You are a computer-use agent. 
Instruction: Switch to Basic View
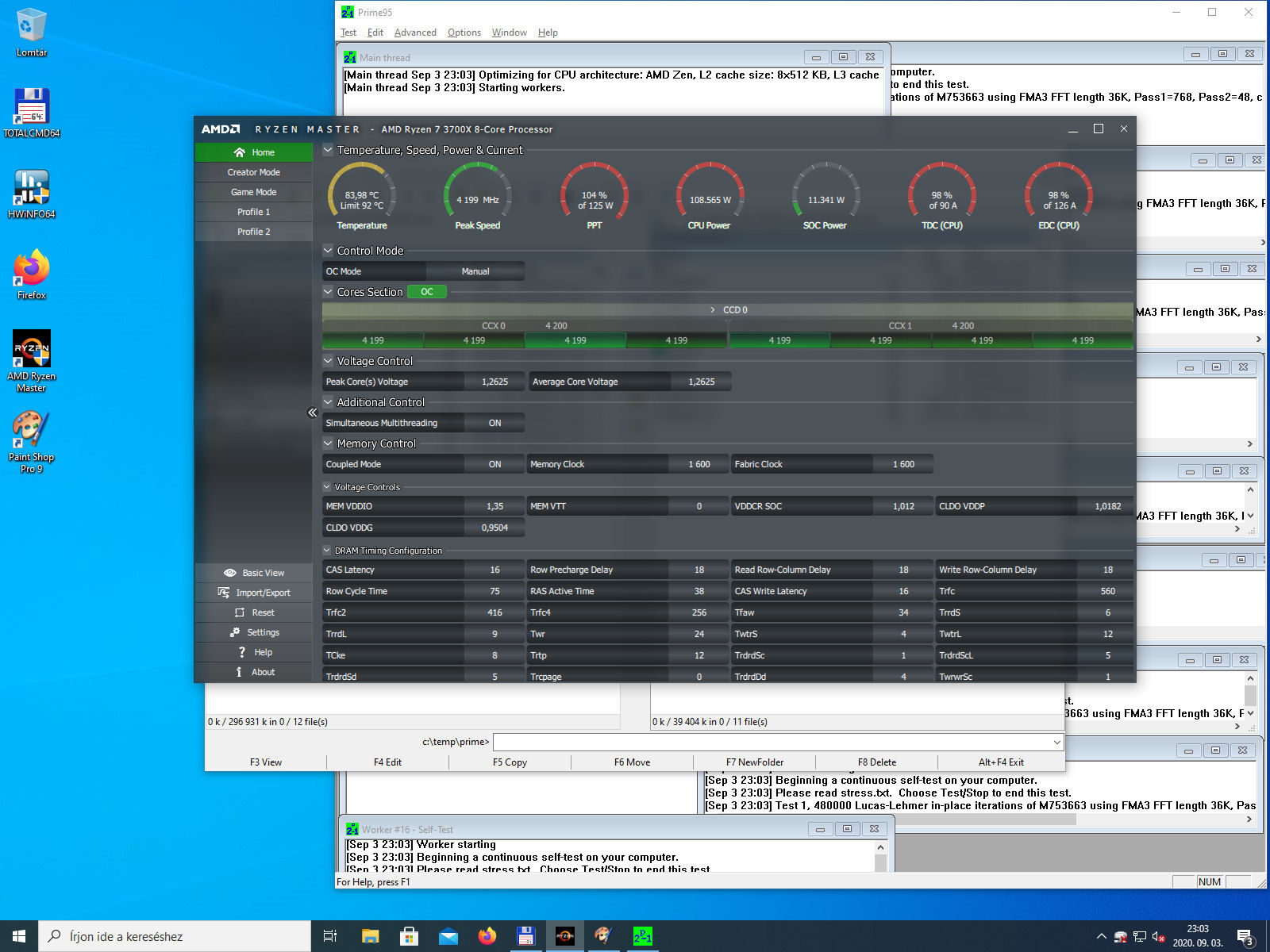[x=254, y=573]
